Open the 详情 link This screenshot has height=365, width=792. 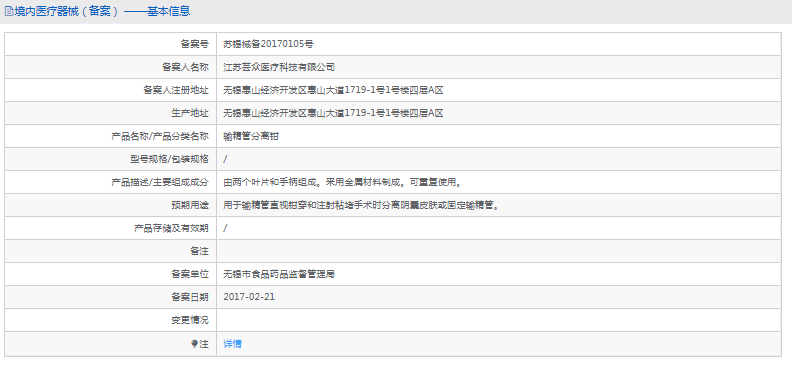coord(232,344)
